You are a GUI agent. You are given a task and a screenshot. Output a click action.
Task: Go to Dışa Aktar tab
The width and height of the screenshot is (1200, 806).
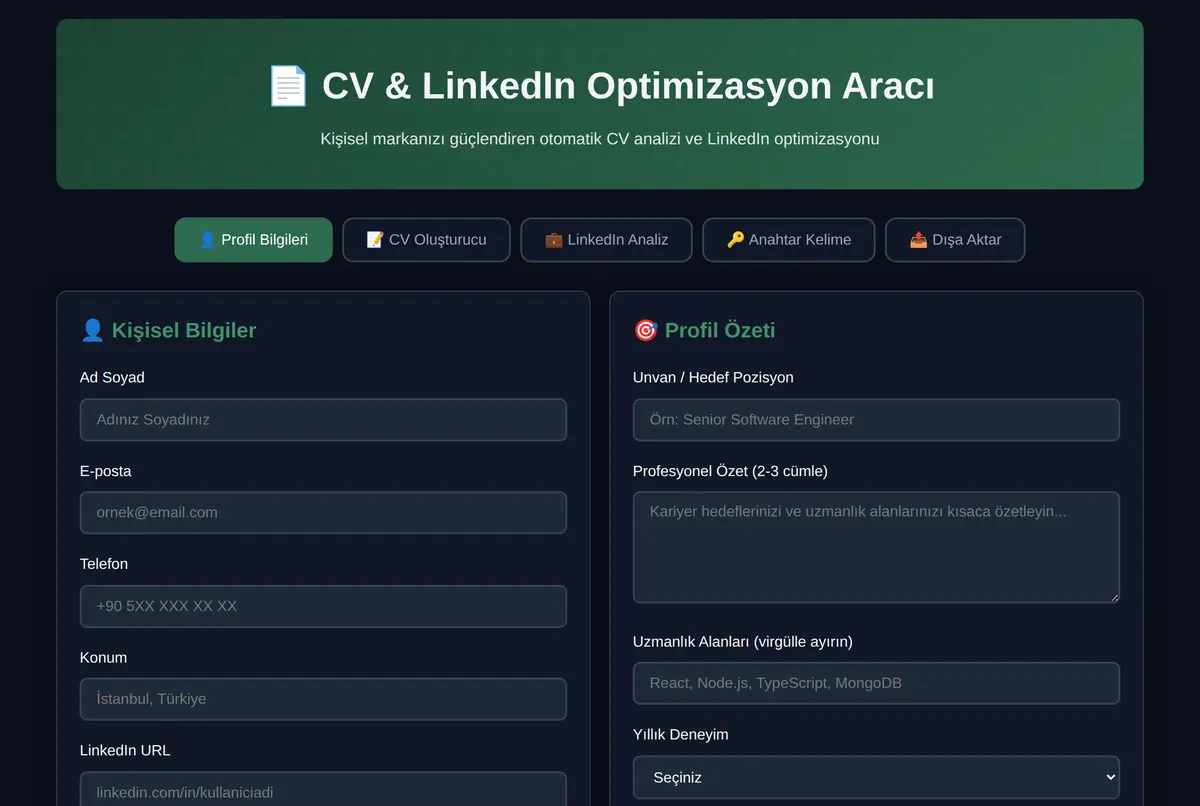pyautogui.click(x=955, y=240)
